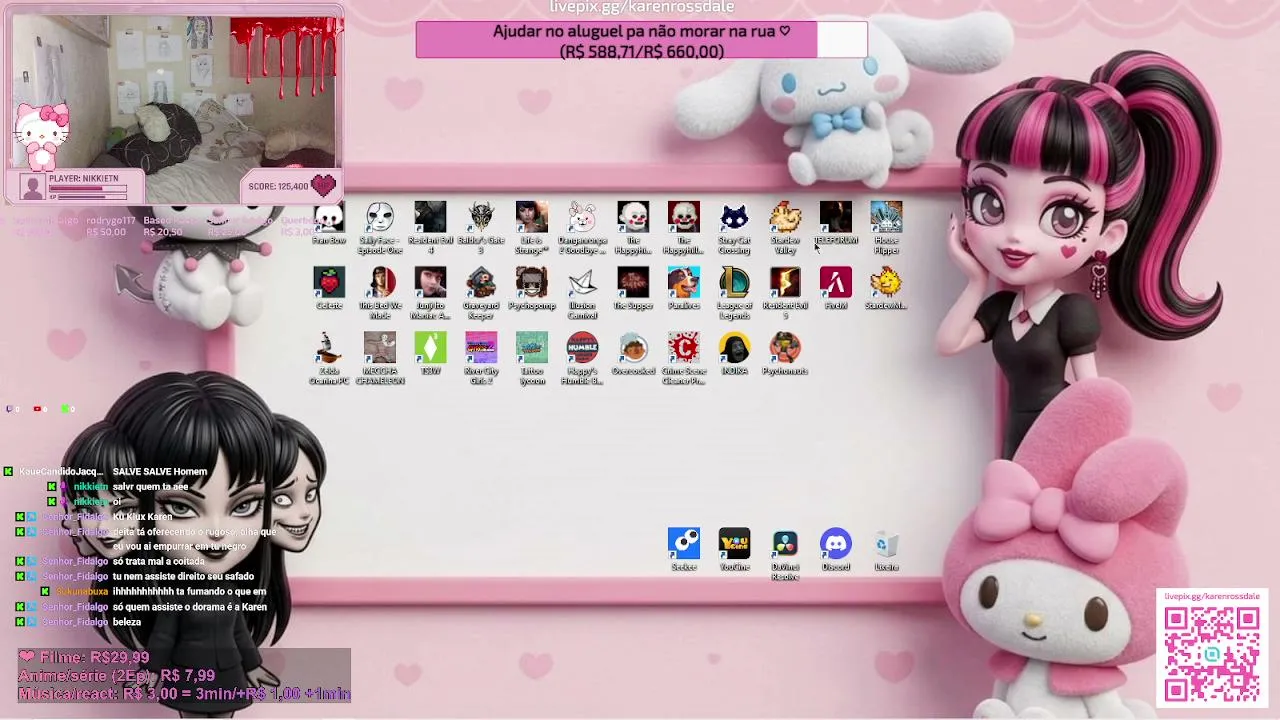Select the Happy's Humble Burger icon
Screen dimensions: 1280x720
[582, 358]
